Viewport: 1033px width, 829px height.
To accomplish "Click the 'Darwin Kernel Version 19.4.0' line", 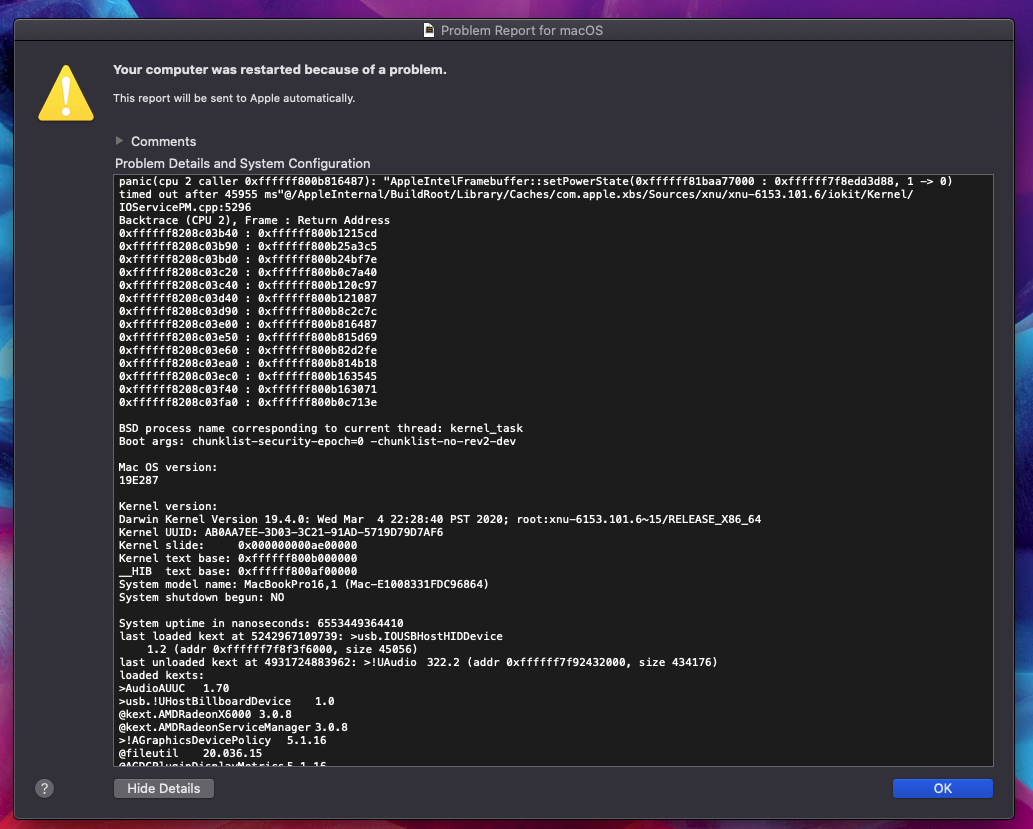I will pyautogui.click(x=440, y=519).
